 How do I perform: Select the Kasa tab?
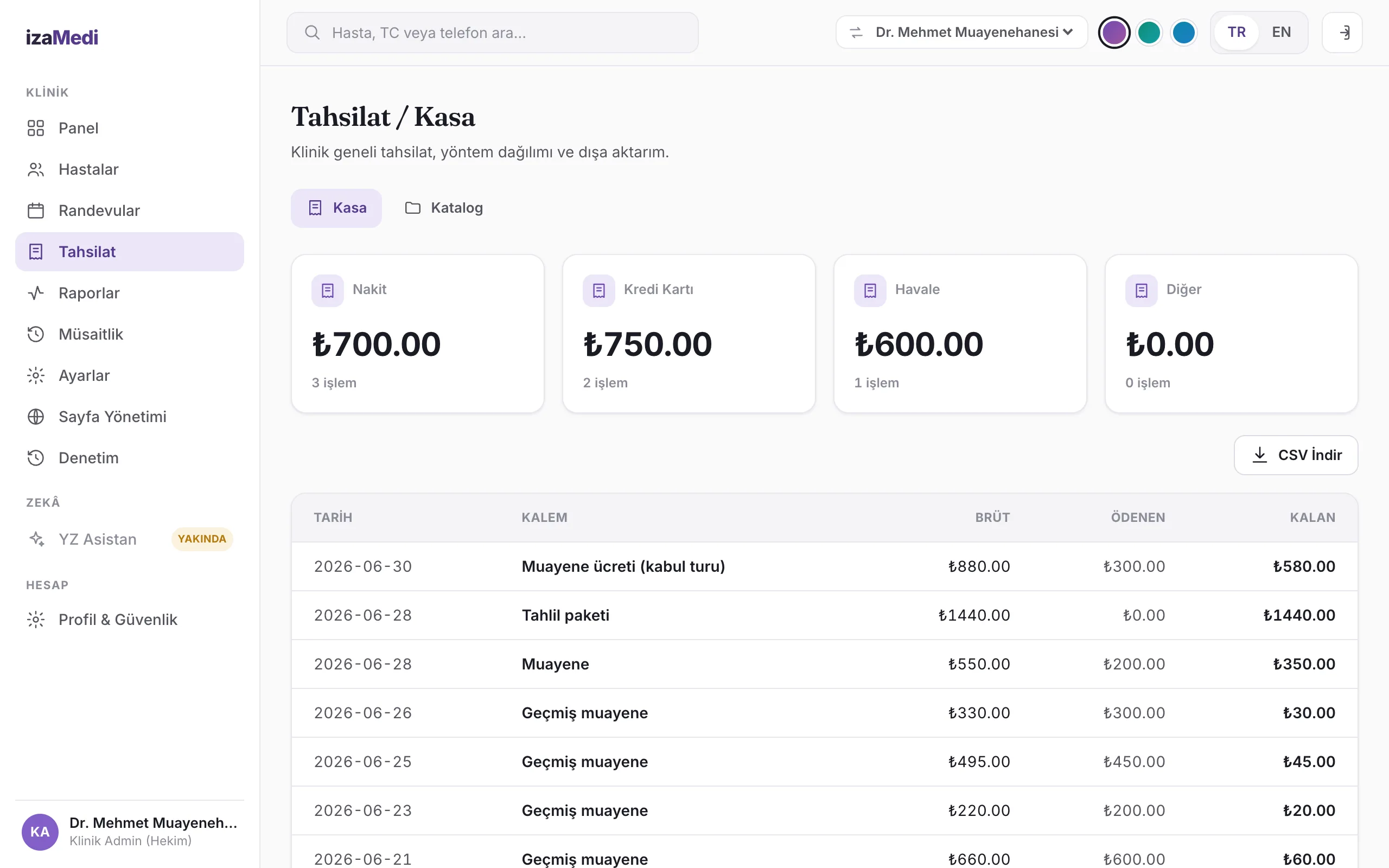[336, 208]
